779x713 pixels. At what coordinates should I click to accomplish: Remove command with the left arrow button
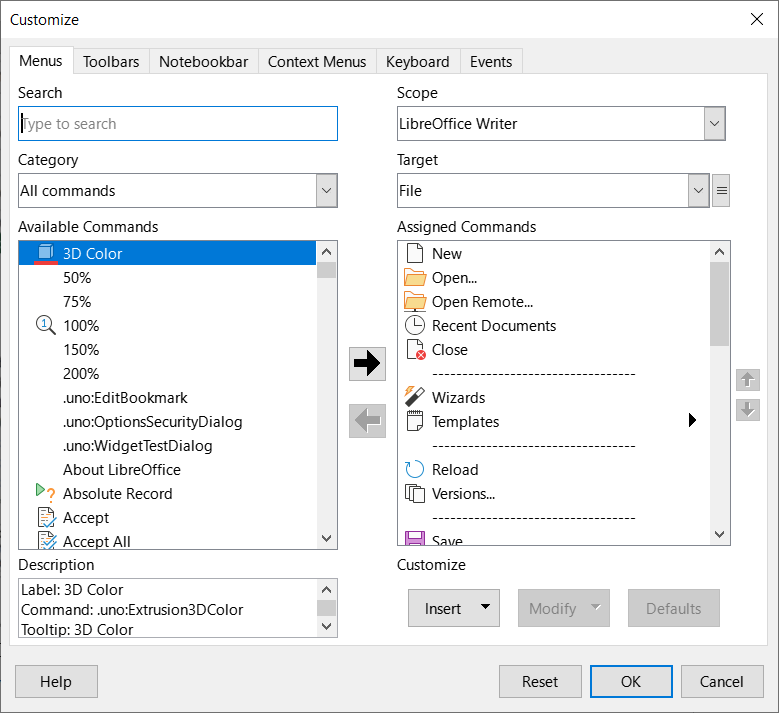367,421
